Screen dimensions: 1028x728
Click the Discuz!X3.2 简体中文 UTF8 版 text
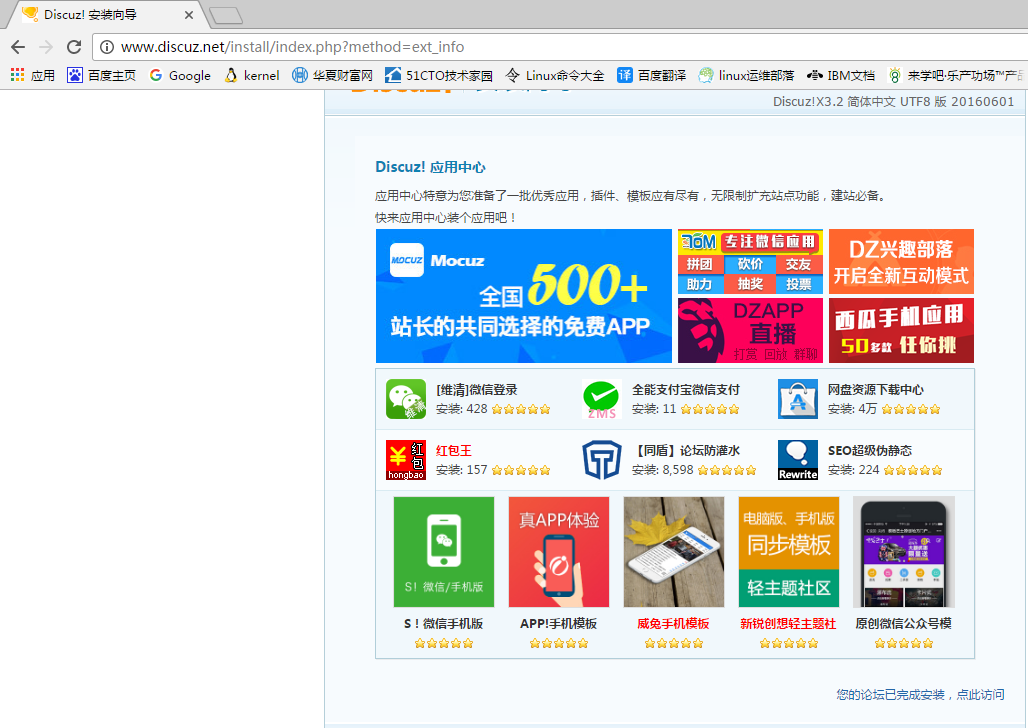tap(893, 102)
